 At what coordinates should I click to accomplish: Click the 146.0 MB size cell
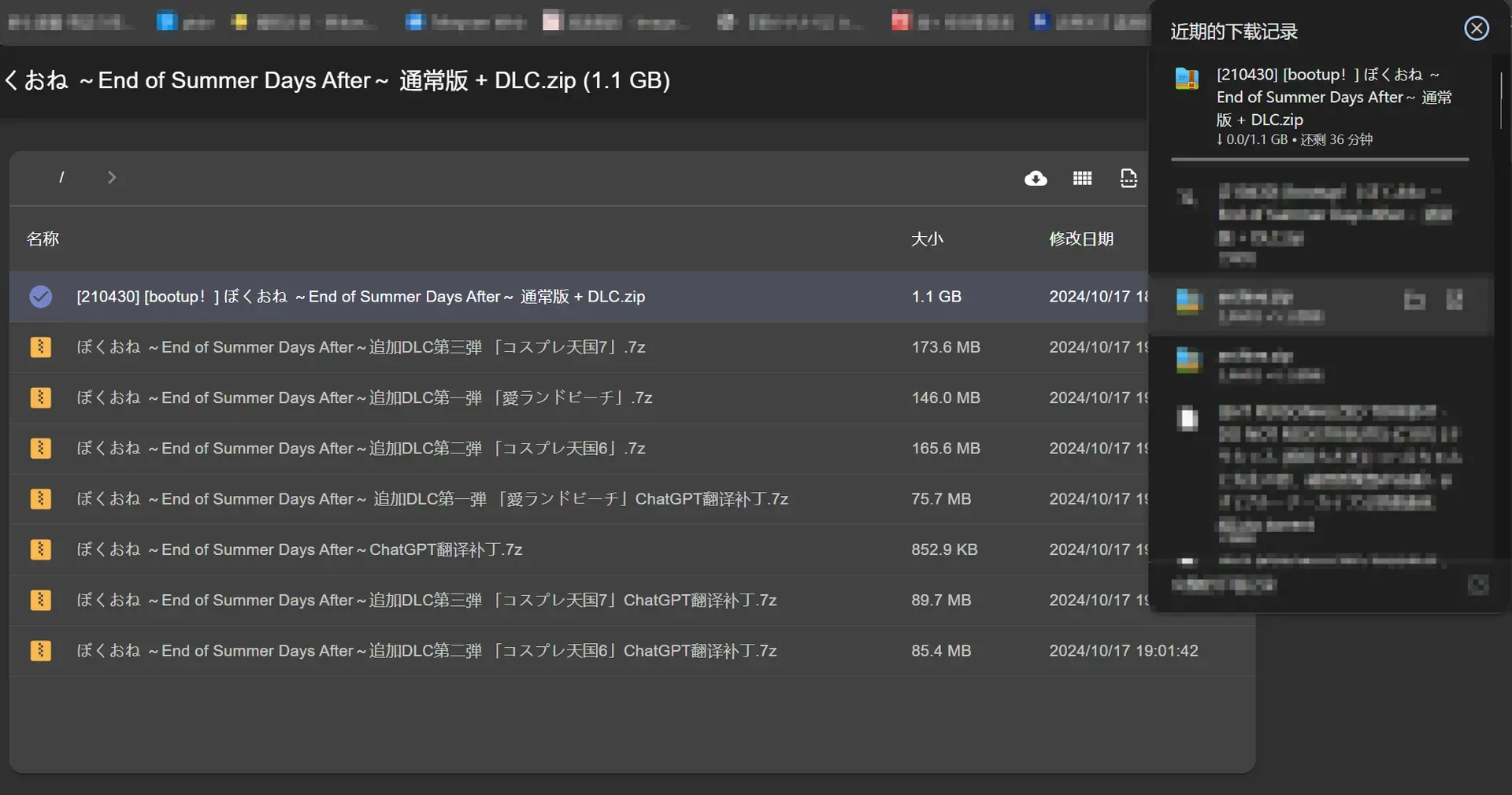pos(946,397)
